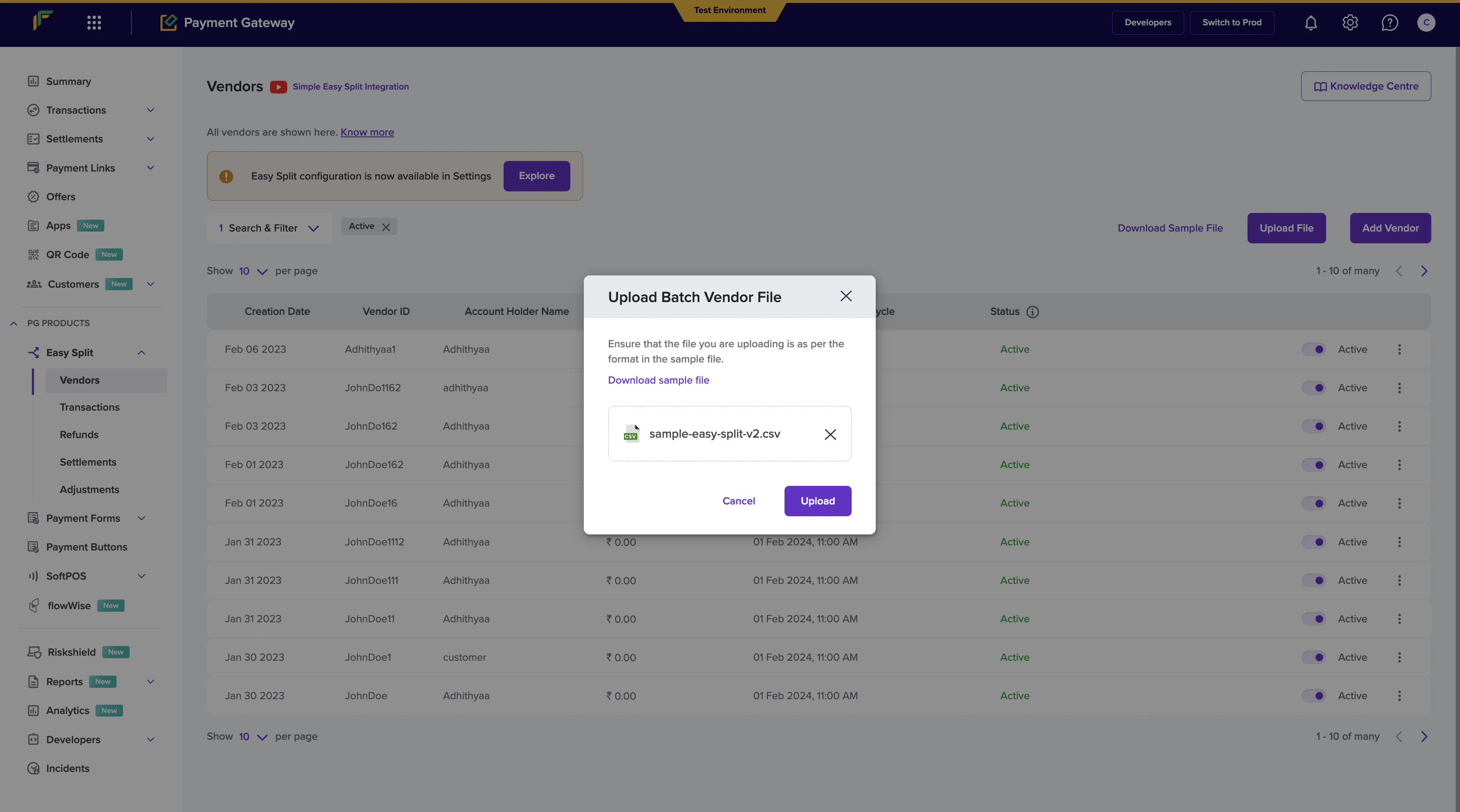This screenshot has width=1460, height=812.
Task: Play the Simple Easy Split Integration video
Action: 278,87
